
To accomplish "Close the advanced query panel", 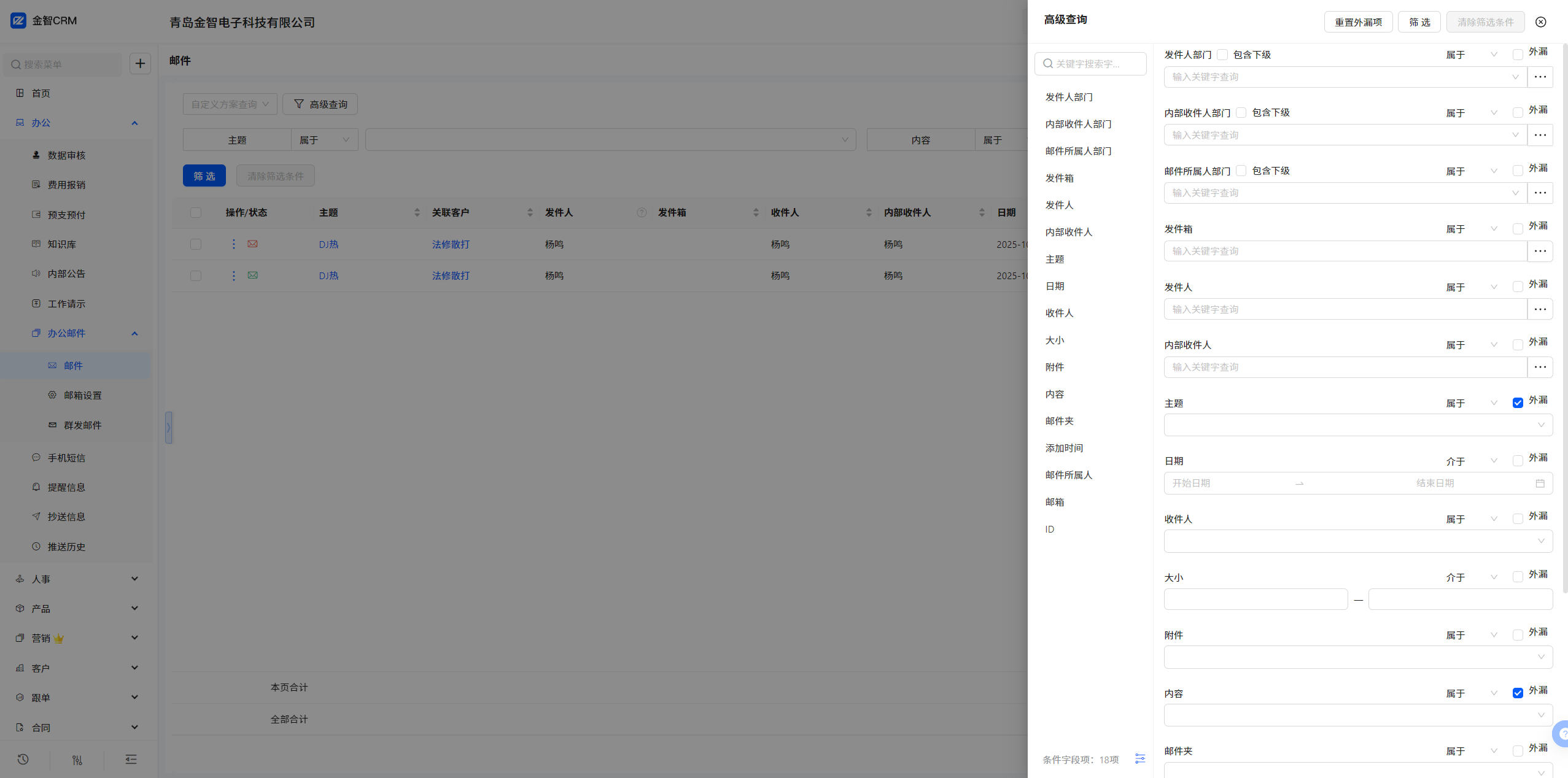I will point(1540,22).
